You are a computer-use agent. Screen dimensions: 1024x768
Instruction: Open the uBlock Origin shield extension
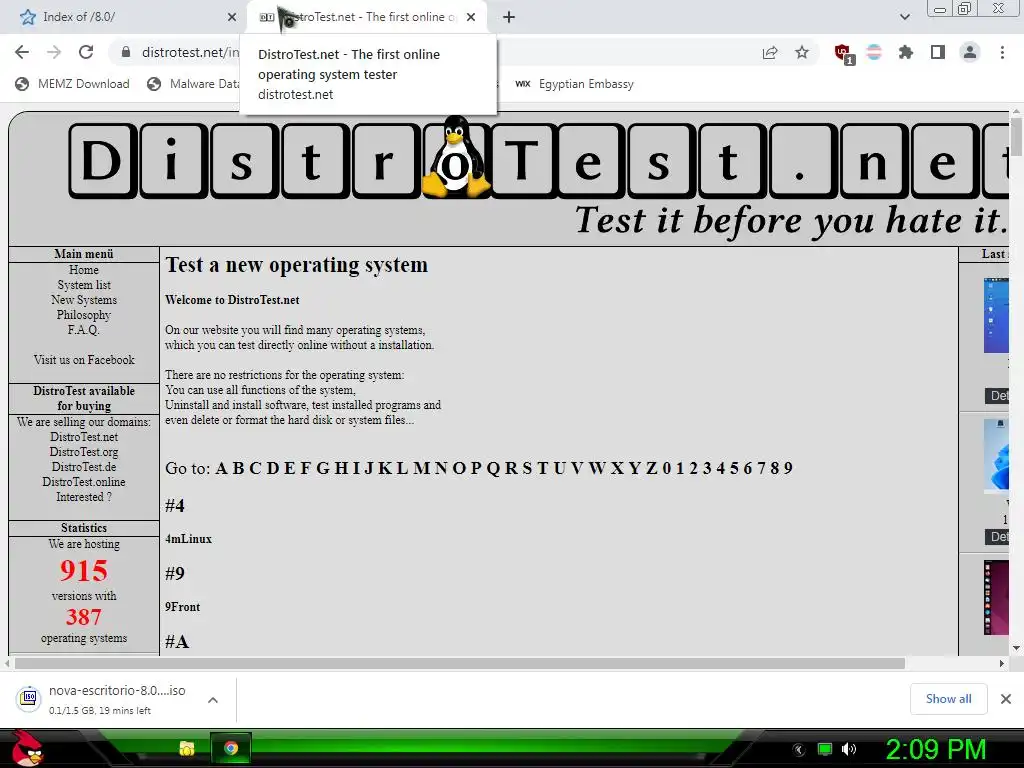tap(843, 54)
